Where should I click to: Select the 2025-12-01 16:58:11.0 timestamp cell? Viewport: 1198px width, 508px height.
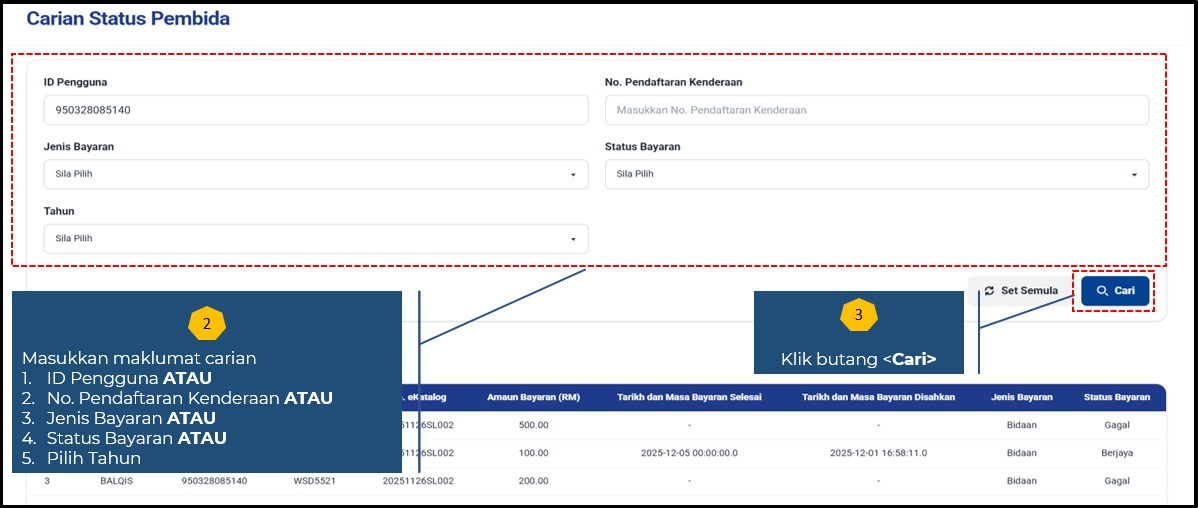click(x=878, y=453)
